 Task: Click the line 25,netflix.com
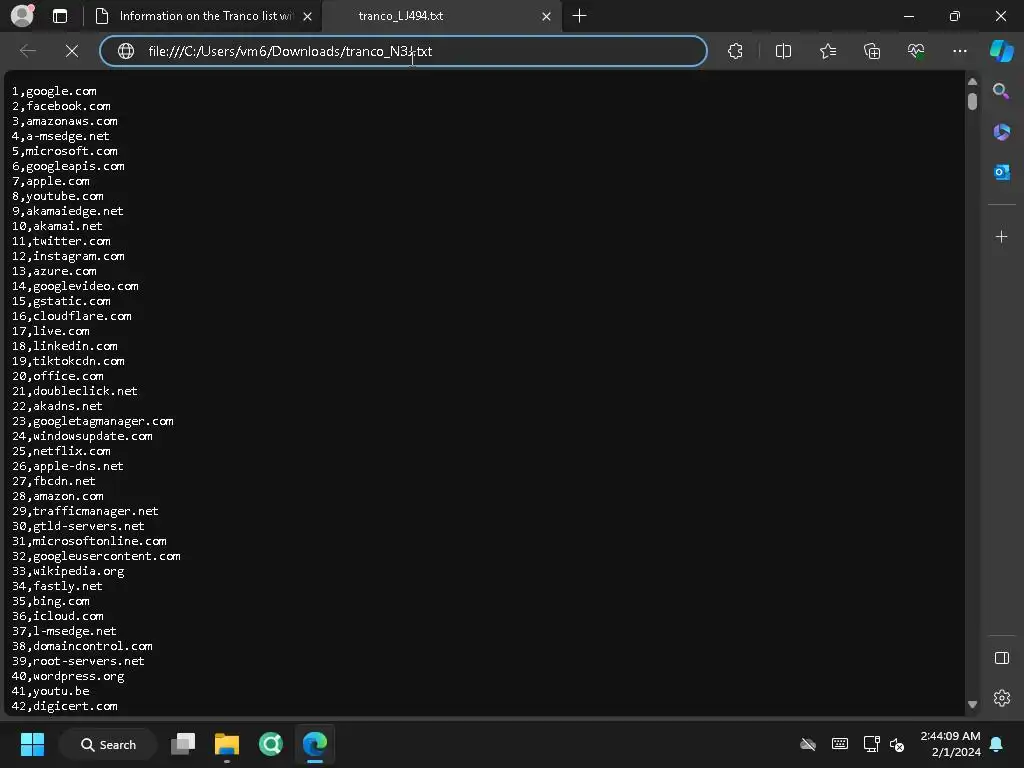[x=61, y=451]
